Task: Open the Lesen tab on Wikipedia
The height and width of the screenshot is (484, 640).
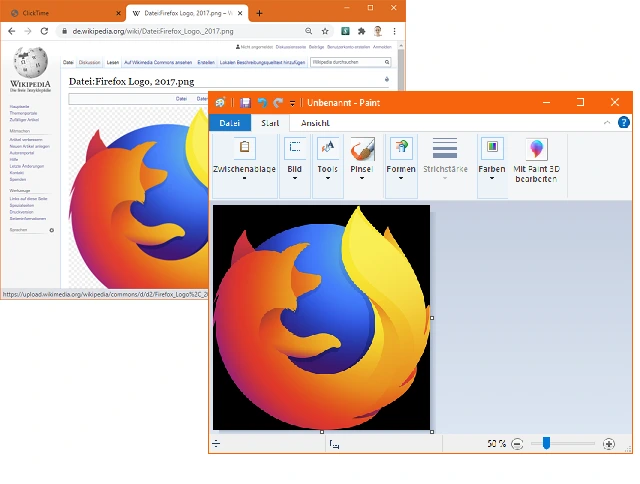Action: [x=113, y=62]
